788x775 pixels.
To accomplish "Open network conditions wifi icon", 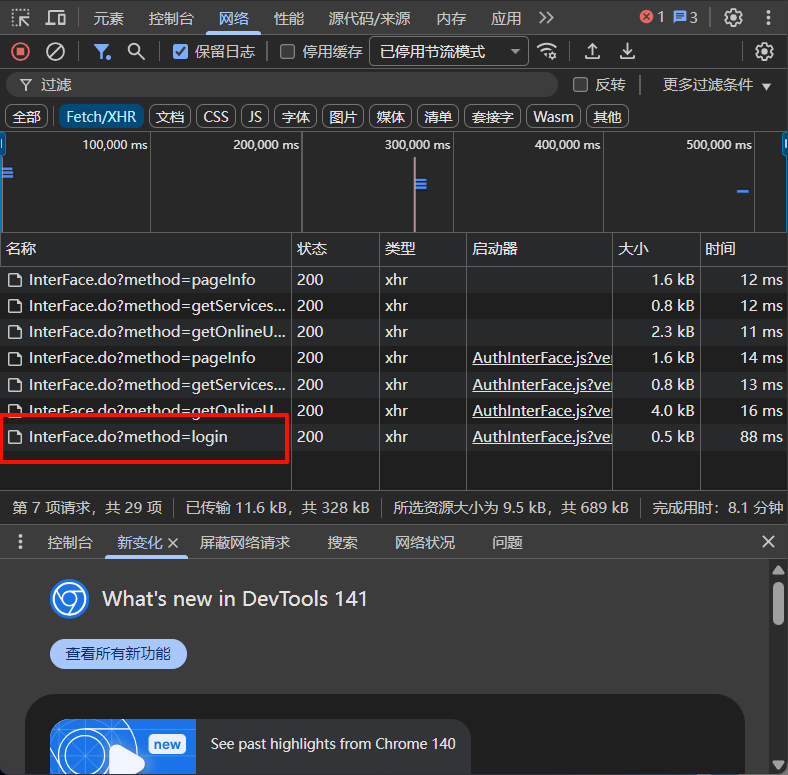I will tap(547, 51).
